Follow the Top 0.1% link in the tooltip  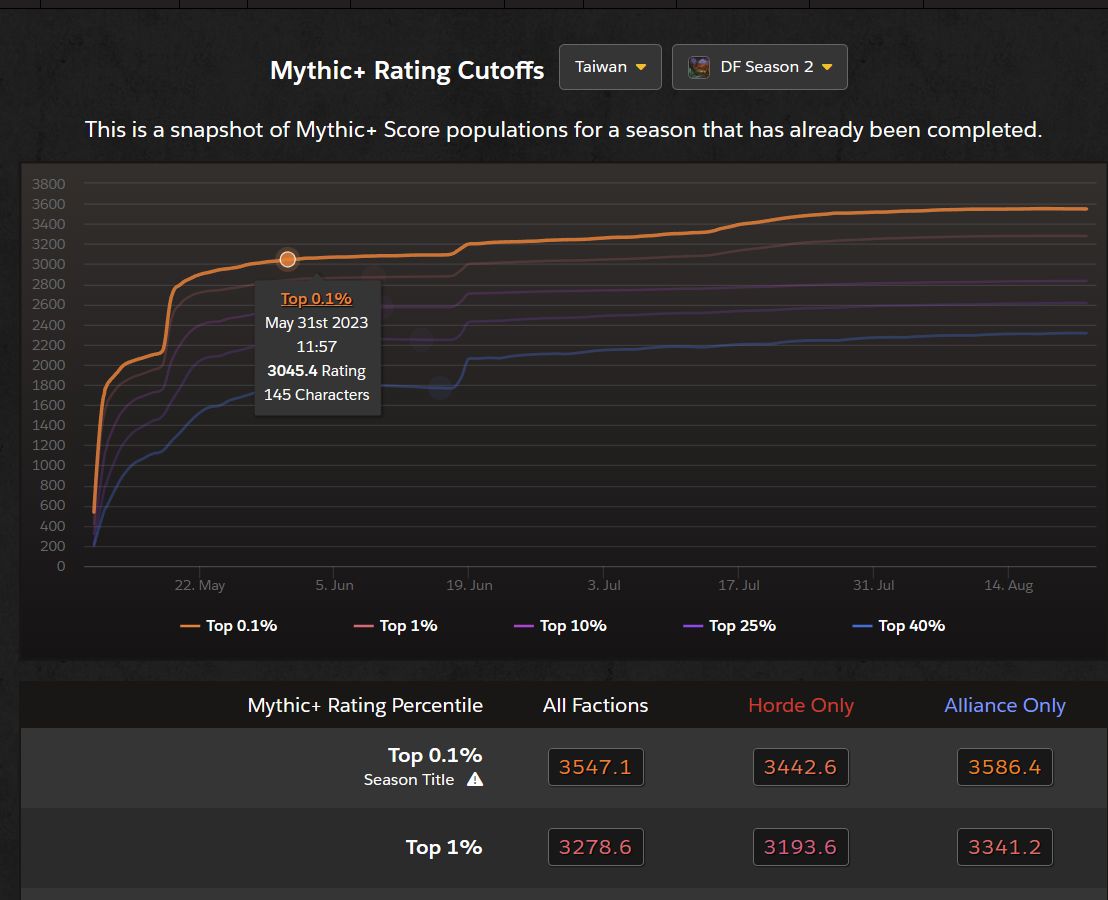[x=316, y=299]
